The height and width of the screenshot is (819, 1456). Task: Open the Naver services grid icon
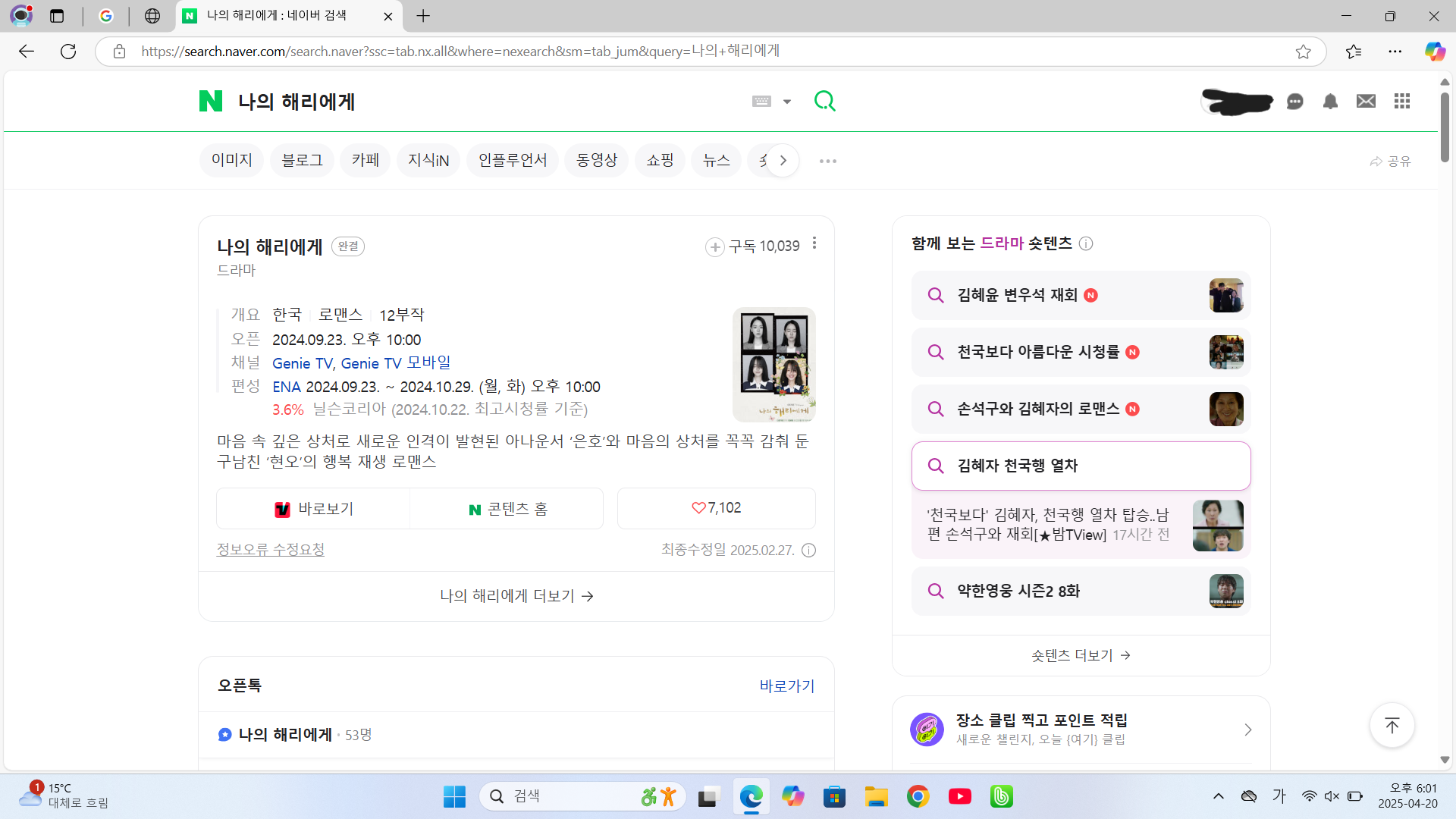click(1401, 102)
